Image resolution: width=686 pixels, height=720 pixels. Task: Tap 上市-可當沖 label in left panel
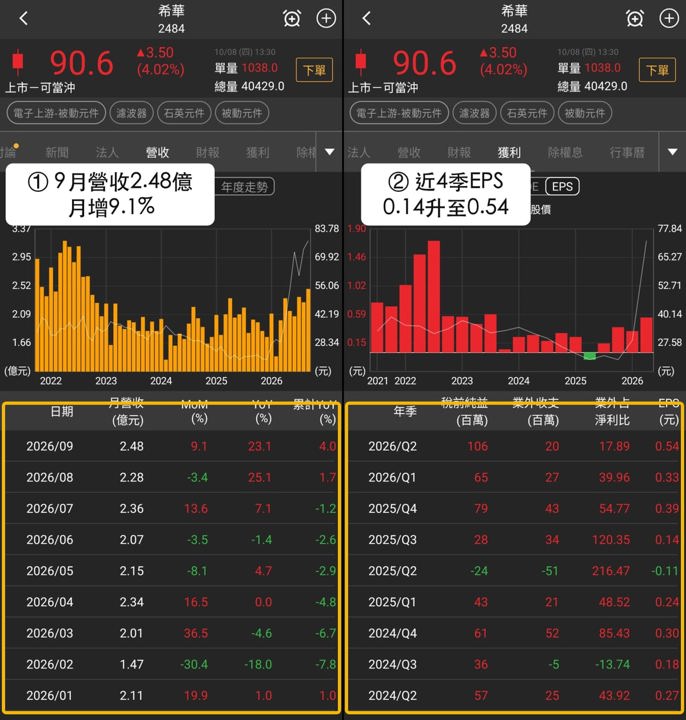(40, 88)
